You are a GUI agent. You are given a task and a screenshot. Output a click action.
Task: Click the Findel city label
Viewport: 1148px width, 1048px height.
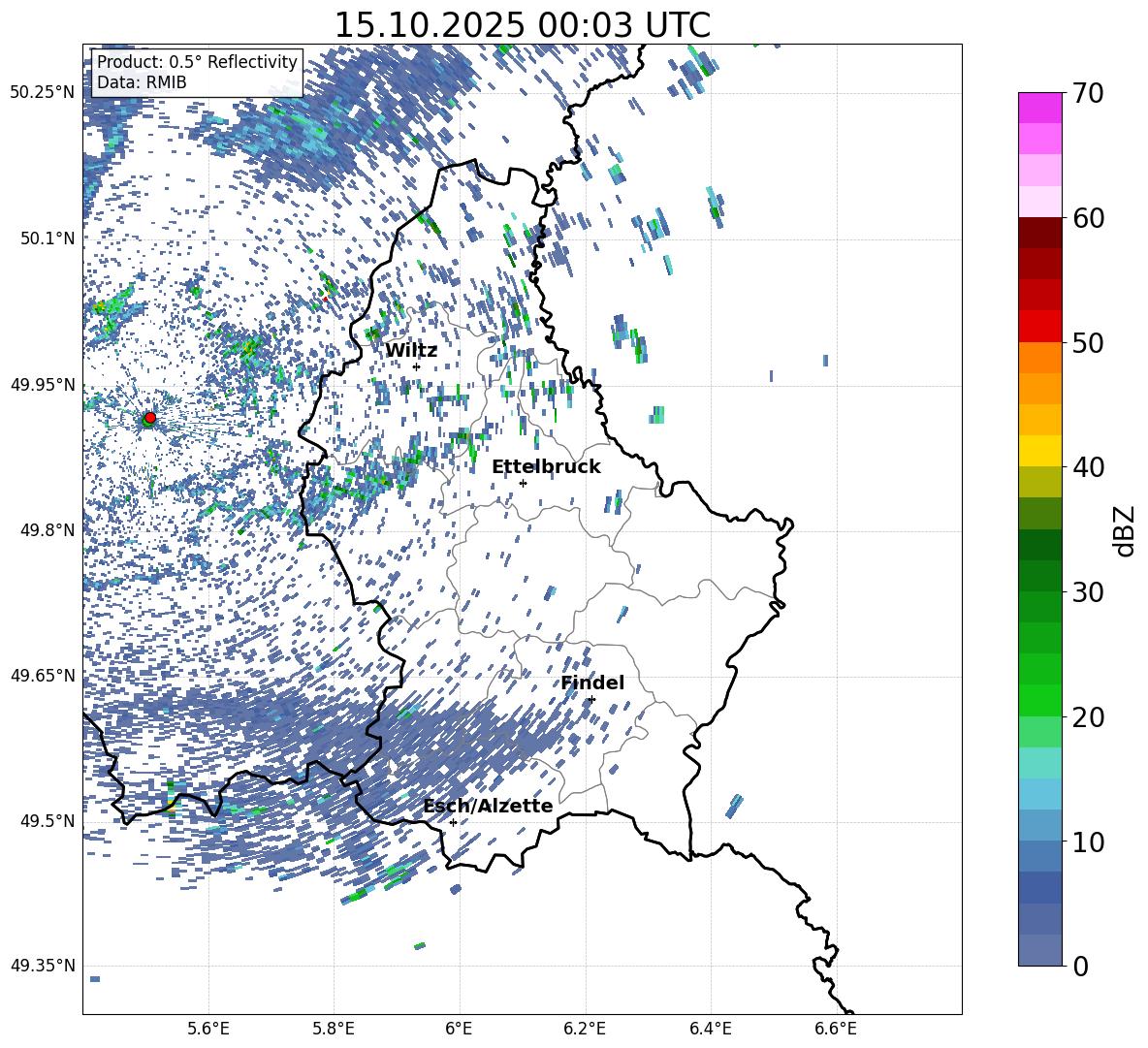[x=592, y=683]
